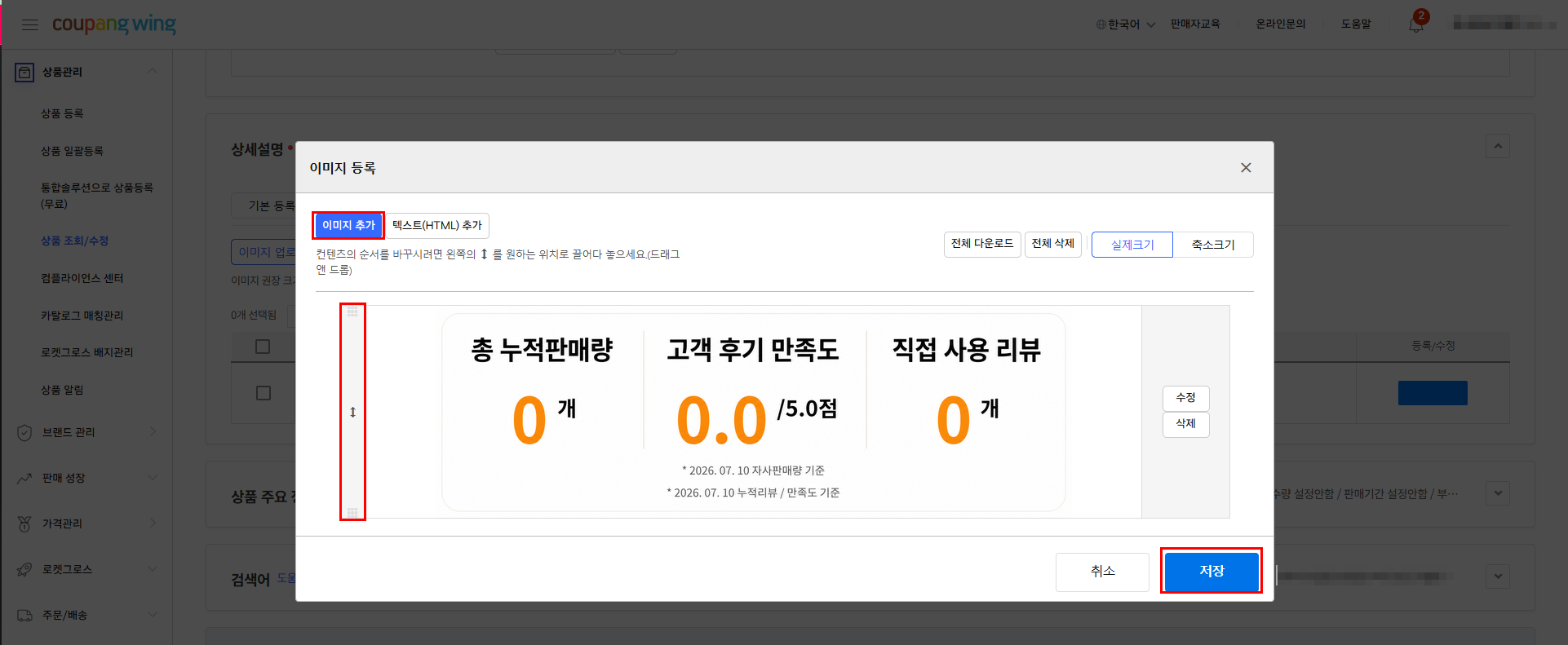Expand 브랜드 관리 chevron
Screen dimensions: 1568x645
[153, 431]
